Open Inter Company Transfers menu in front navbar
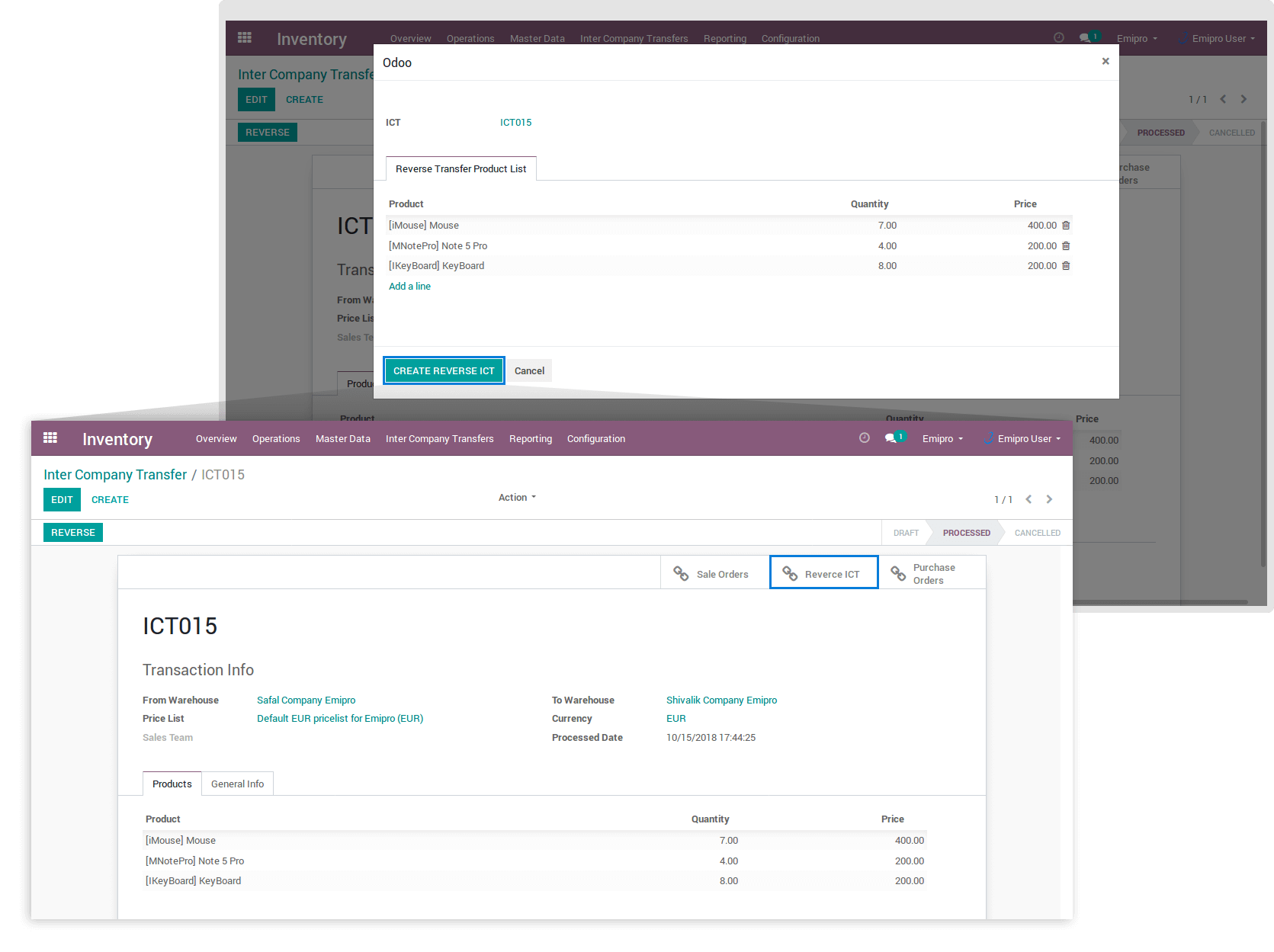Image resolution: width=1274 pixels, height=952 pixels. point(439,439)
